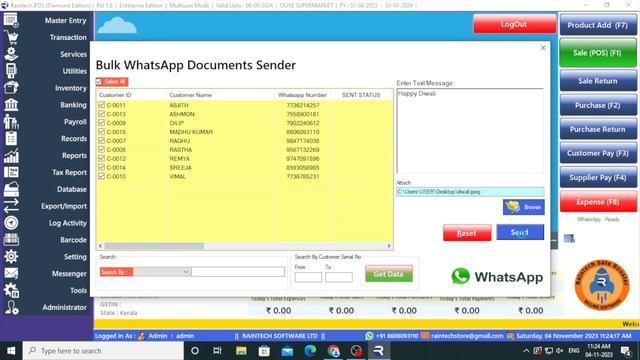The image size is (640, 360).
Task: Open the Messenger menu
Action: (x=69, y=273)
